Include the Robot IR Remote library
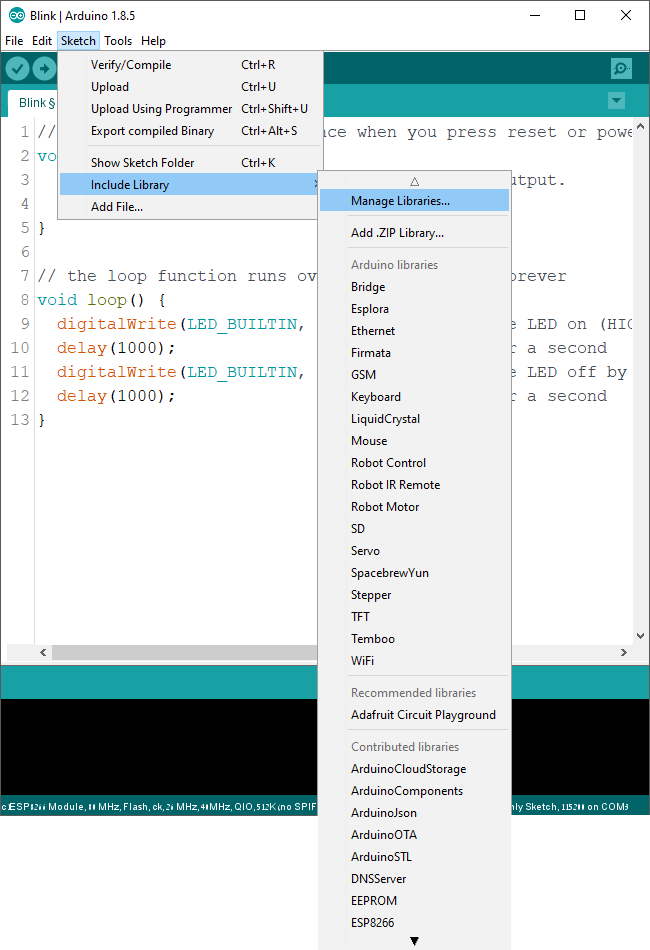650x950 pixels. pyautogui.click(x=414, y=485)
